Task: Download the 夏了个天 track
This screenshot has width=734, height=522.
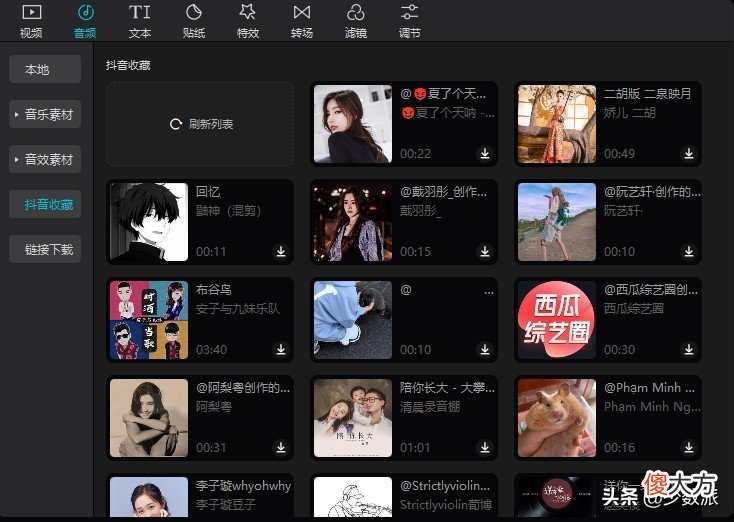Action: (485, 153)
